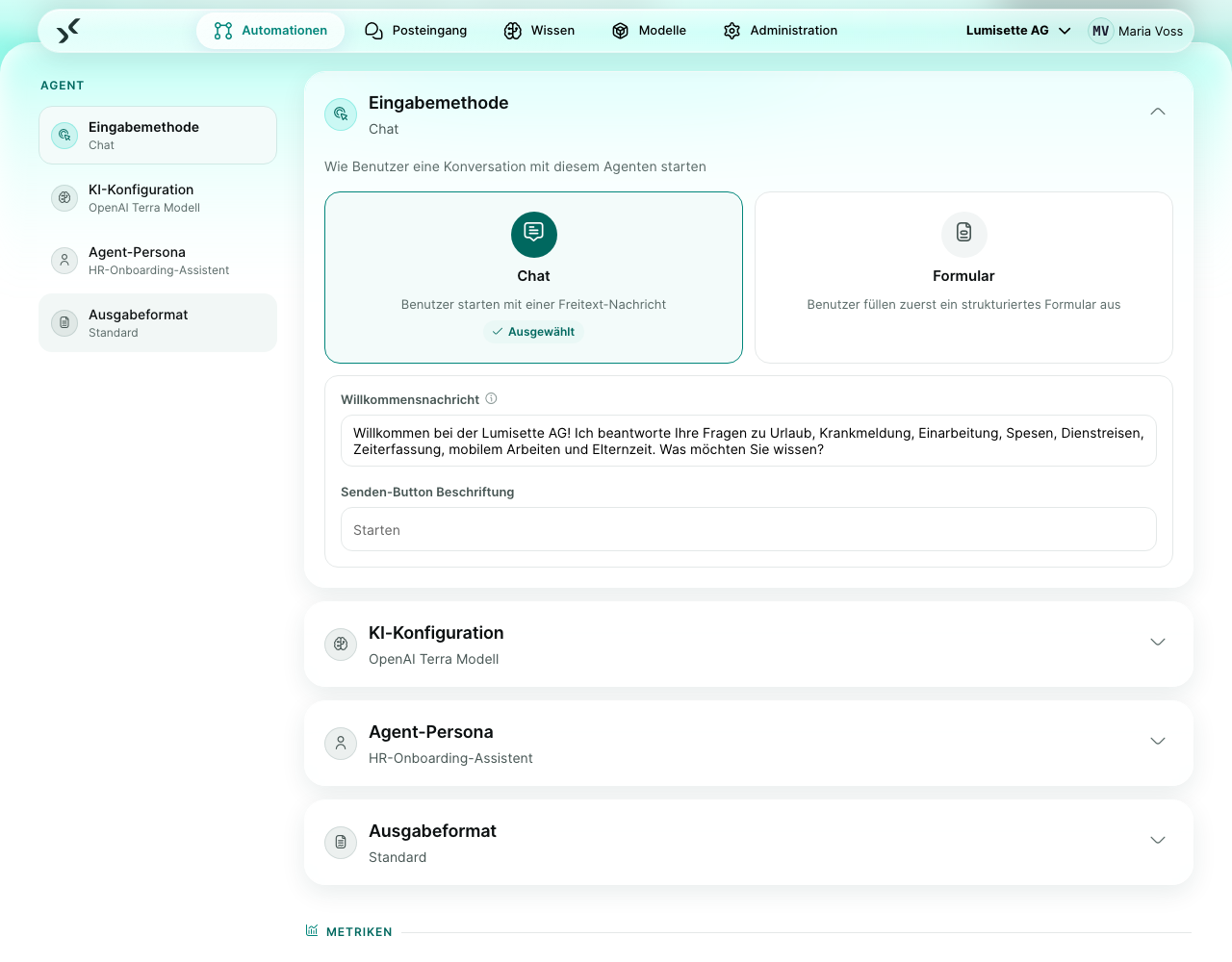Screen dimensions: 1232x962
Task: Click the MV user avatar
Action: [1101, 31]
